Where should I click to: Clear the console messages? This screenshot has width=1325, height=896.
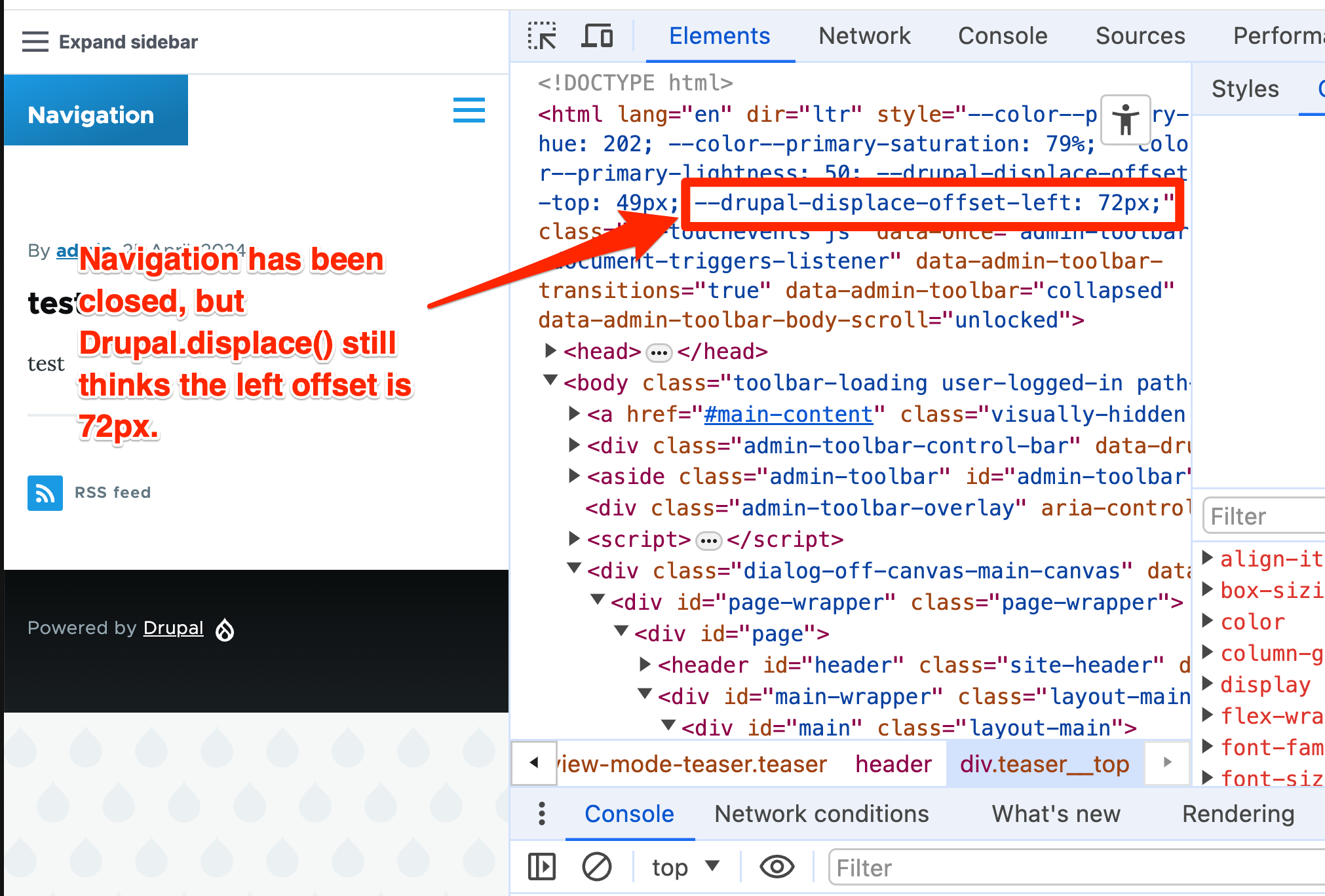pyautogui.click(x=597, y=866)
